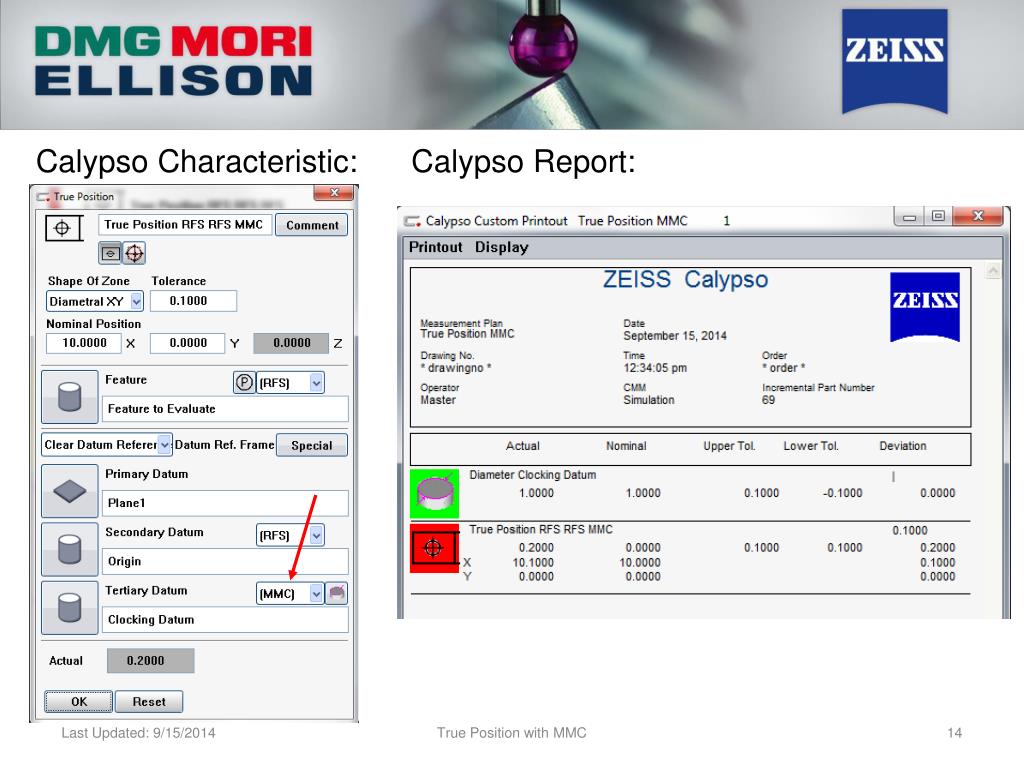Viewport: 1024px width, 768px height.
Task: Click the true position symbol icon beside name field
Action: (x=63, y=228)
